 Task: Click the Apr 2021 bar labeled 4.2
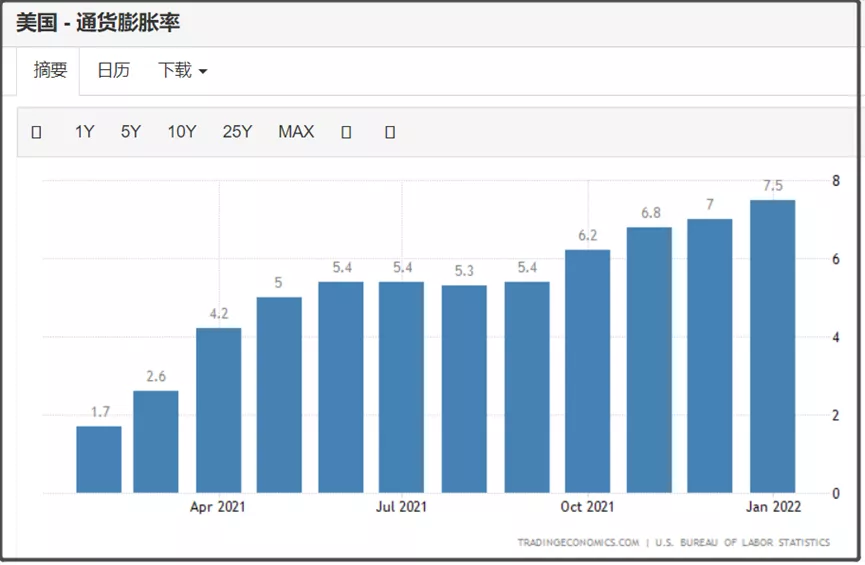pos(218,411)
